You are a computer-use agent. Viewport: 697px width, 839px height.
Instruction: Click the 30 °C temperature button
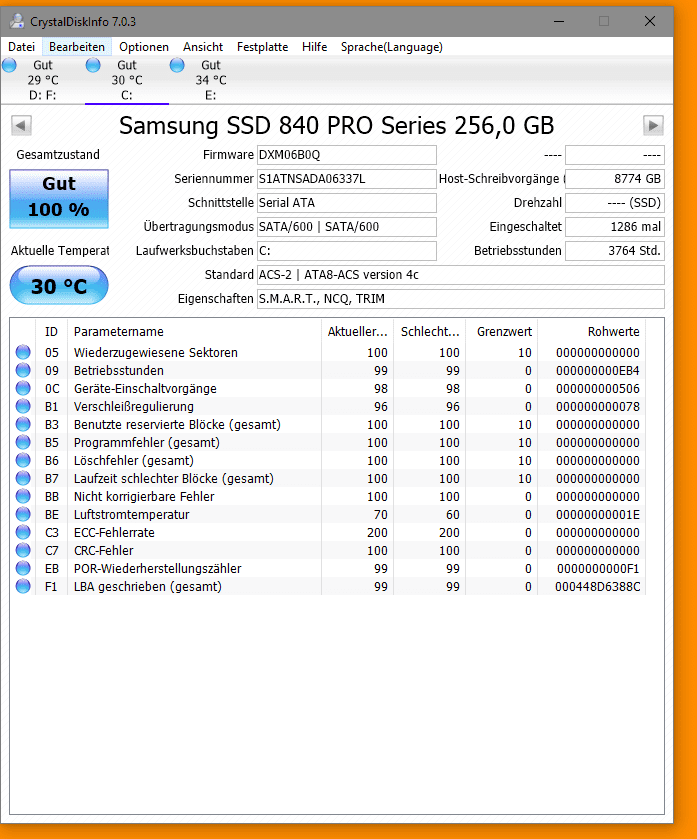tap(59, 285)
